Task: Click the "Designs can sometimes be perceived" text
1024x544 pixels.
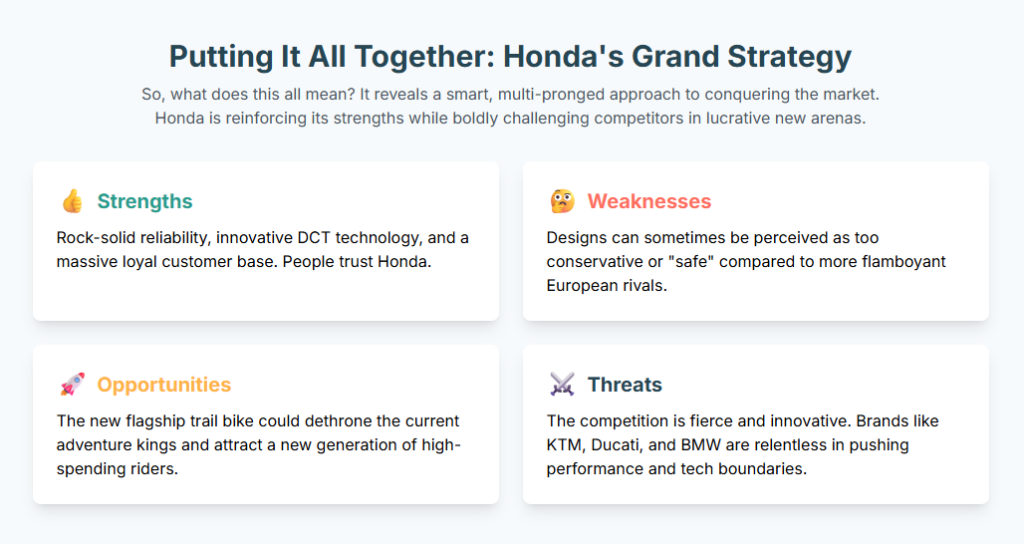Action: pyautogui.click(x=680, y=238)
